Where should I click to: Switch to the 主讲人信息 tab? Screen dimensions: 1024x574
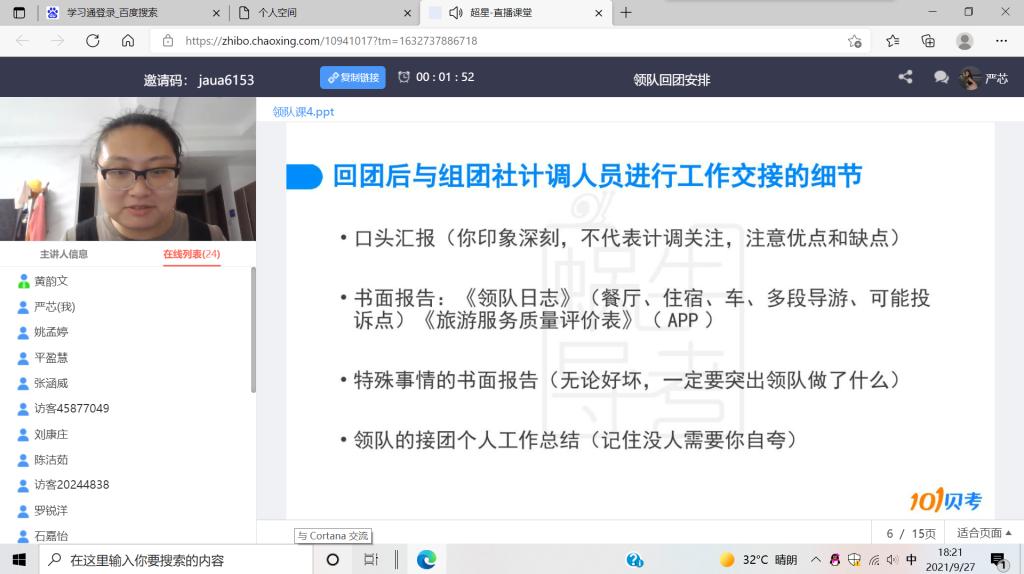coord(64,254)
